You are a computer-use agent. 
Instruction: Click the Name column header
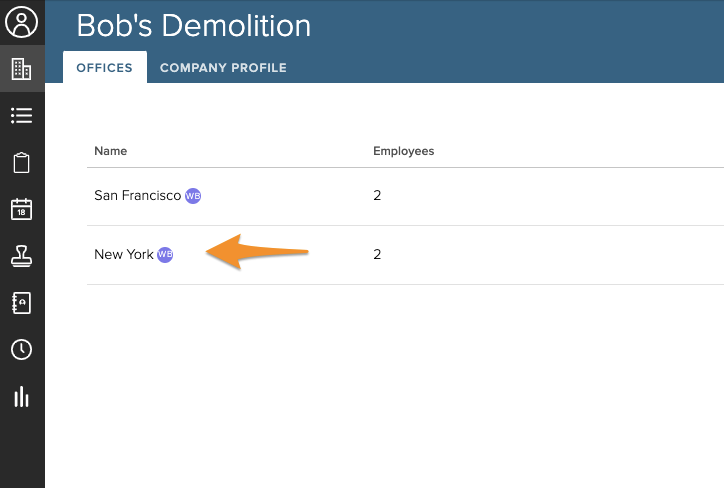click(111, 151)
